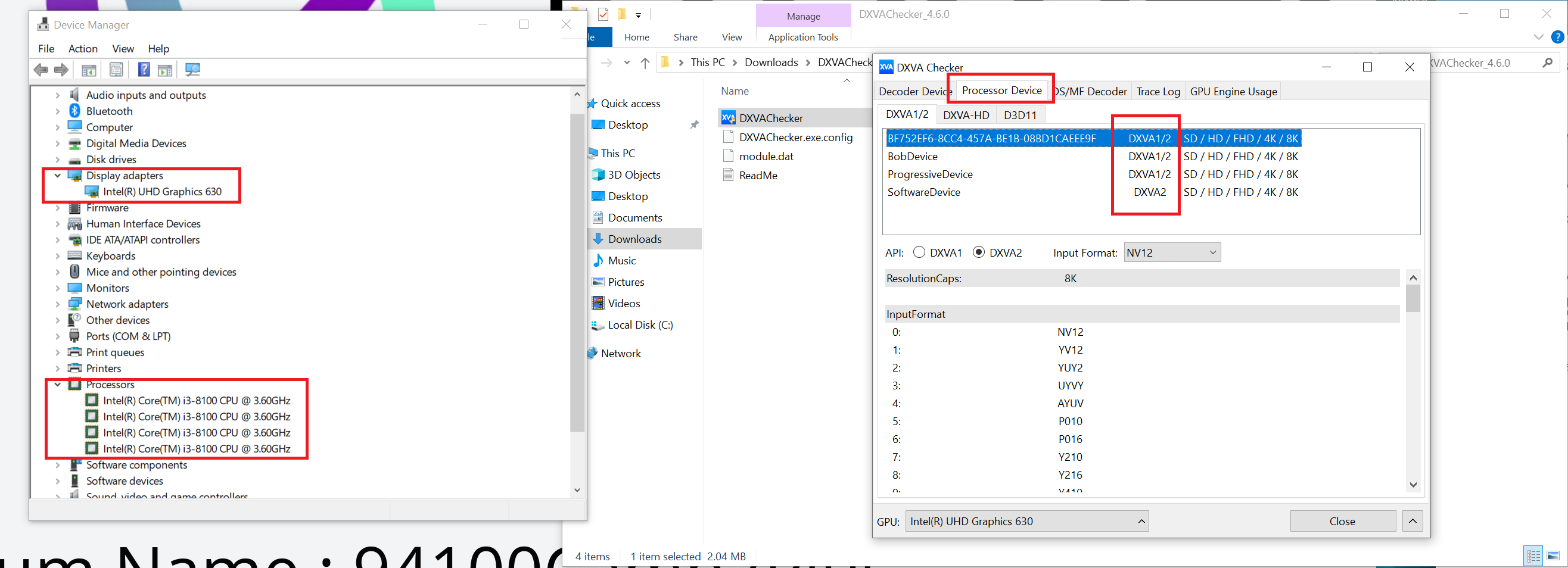The width and height of the screenshot is (1568, 568).
Task: Click the Local Disk (C:) drive icon
Action: coord(598,325)
